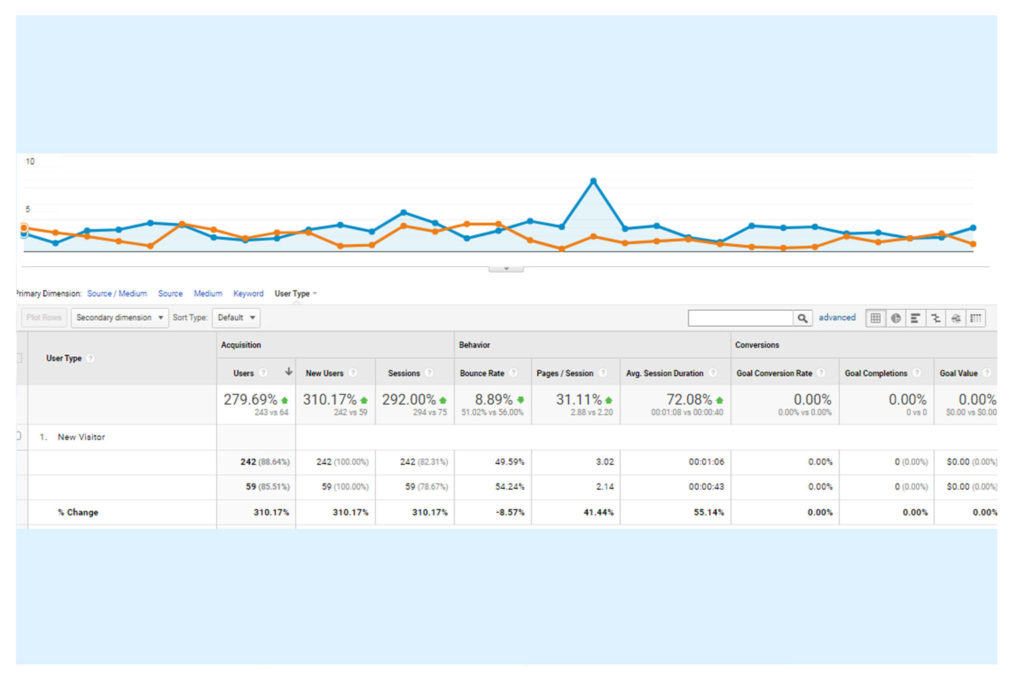Tick the New Visitor row checkbox
1024x683 pixels.
pyautogui.click(x=19, y=436)
